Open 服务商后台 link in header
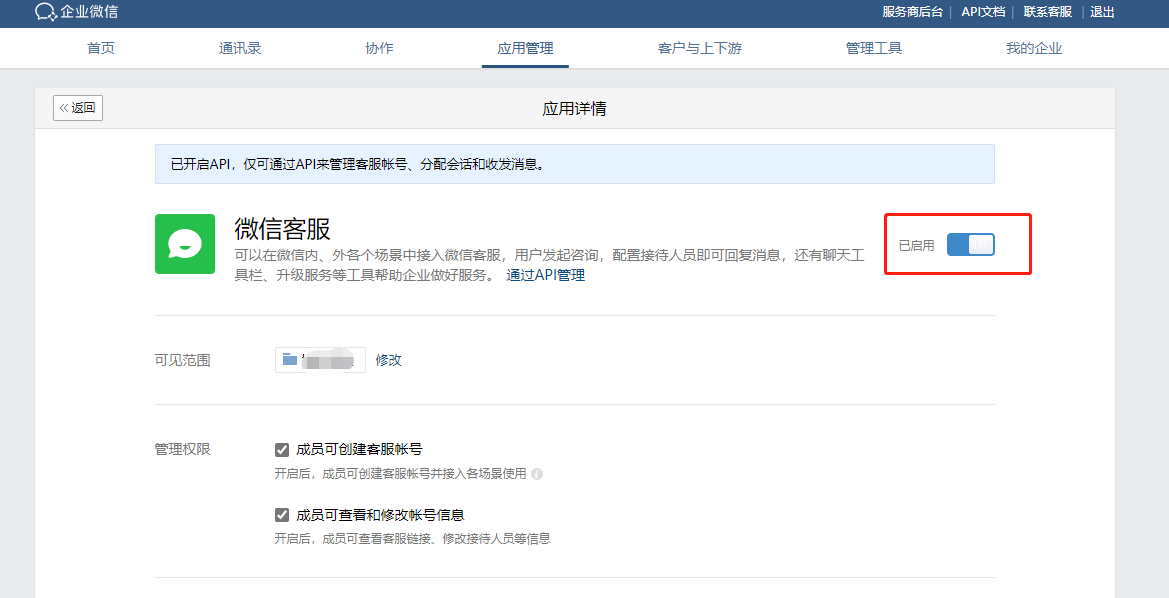Screen dimensions: 1169x598 pyautogui.click(x=913, y=12)
